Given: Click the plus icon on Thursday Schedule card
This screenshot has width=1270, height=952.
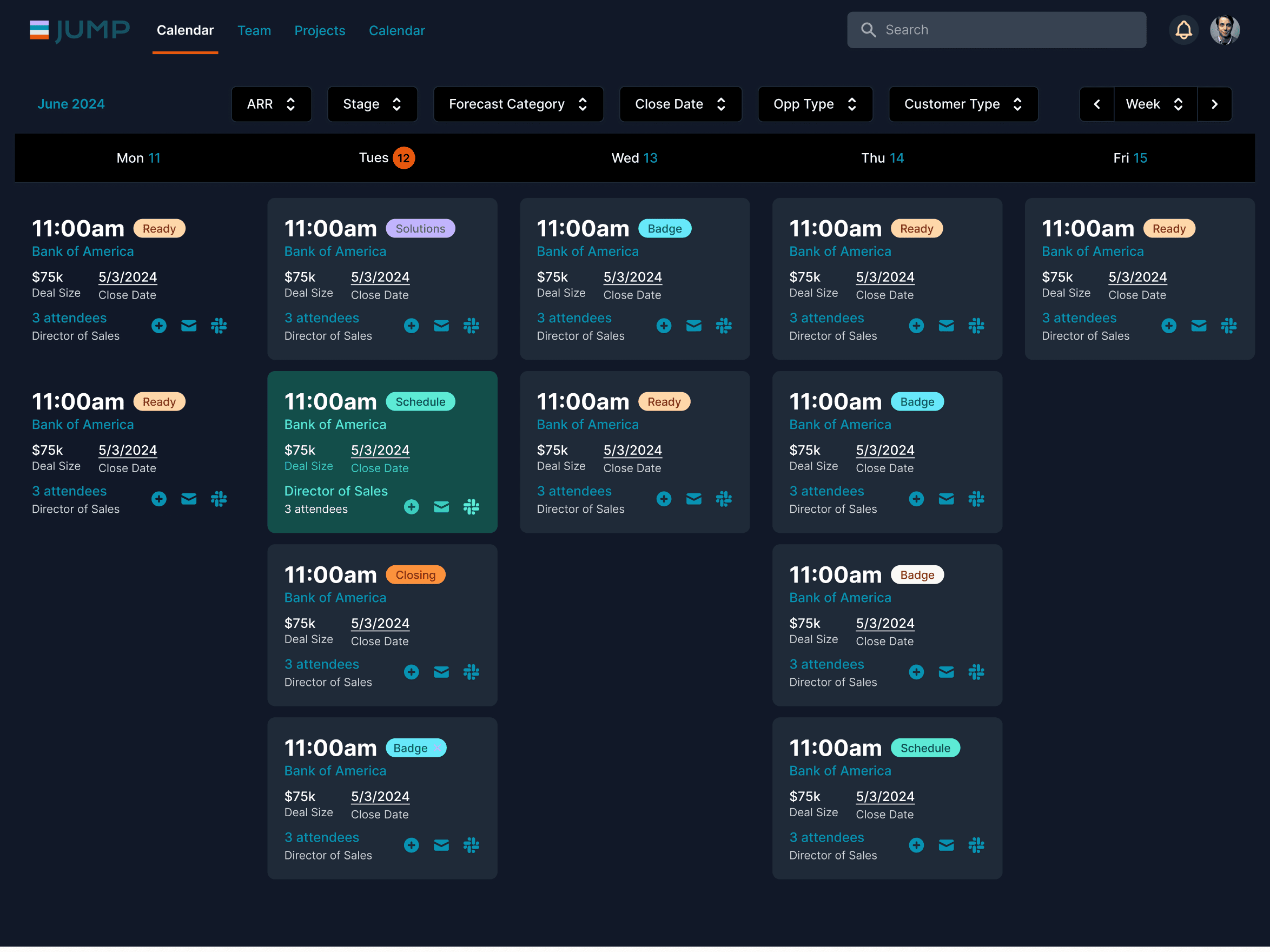Looking at the screenshot, I should (x=916, y=844).
